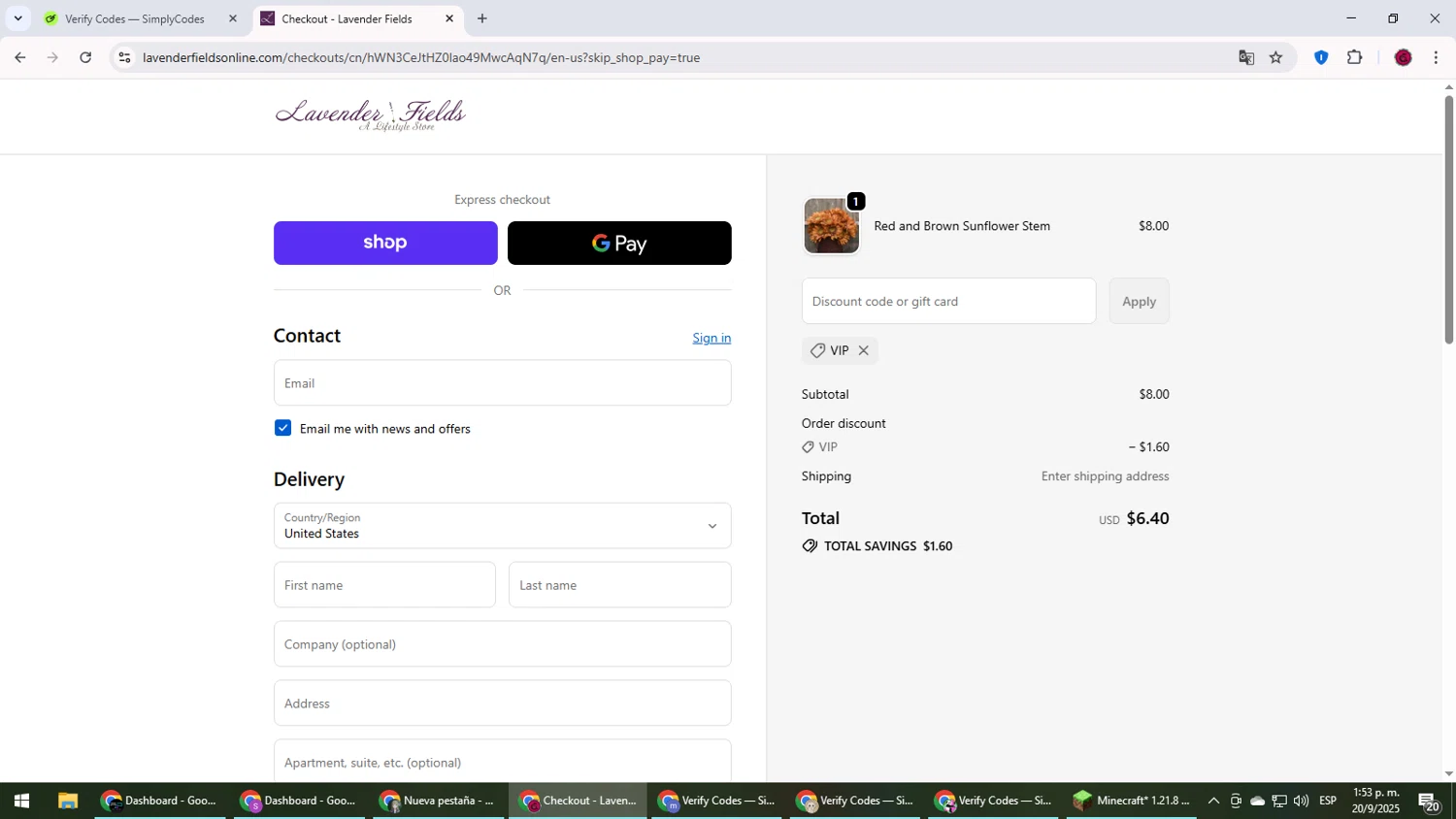Click the Company (optional) field

click(502, 644)
